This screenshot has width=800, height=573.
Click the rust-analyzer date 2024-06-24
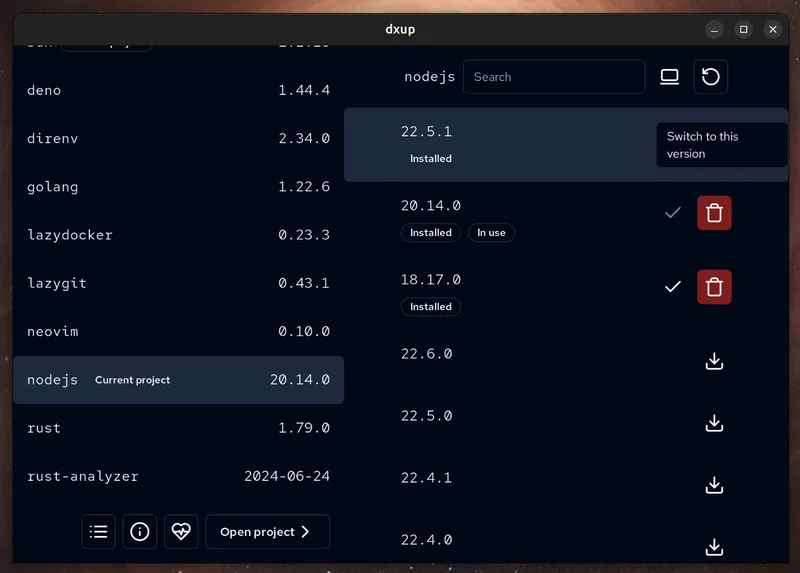(x=287, y=476)
